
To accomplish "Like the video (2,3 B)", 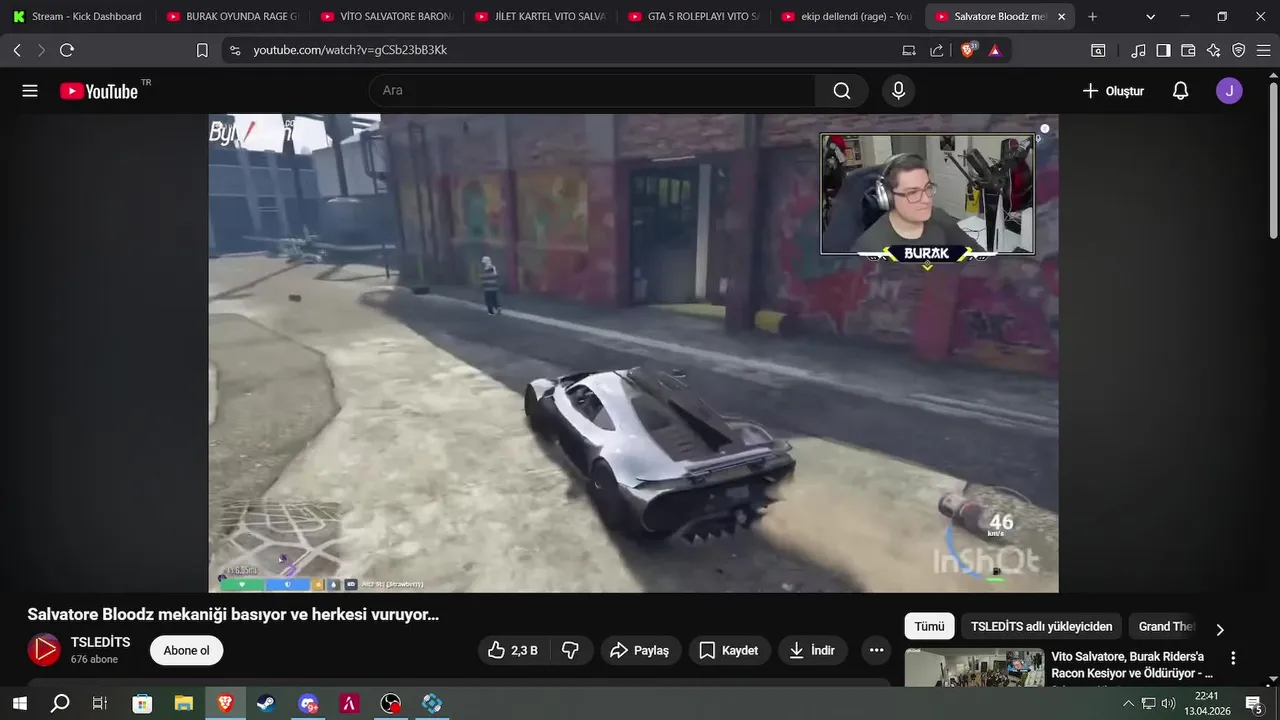I will (x=513, y=650).
